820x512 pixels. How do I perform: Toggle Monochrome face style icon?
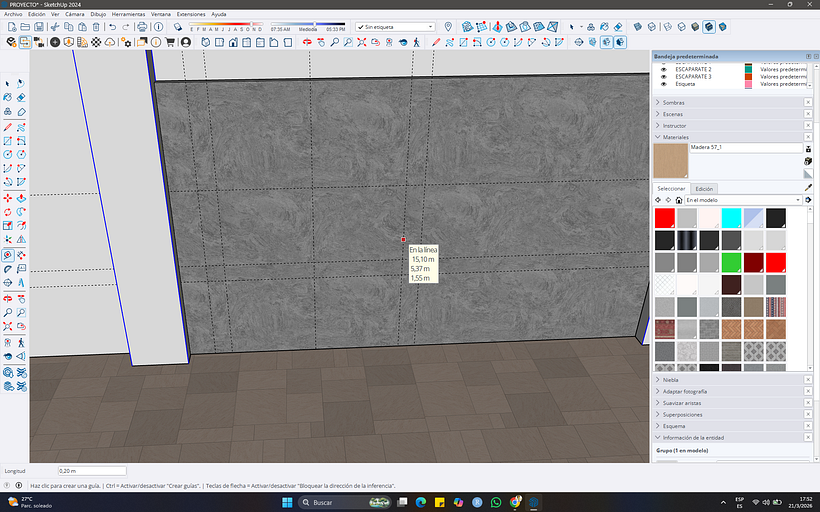[x=722, y=27]
